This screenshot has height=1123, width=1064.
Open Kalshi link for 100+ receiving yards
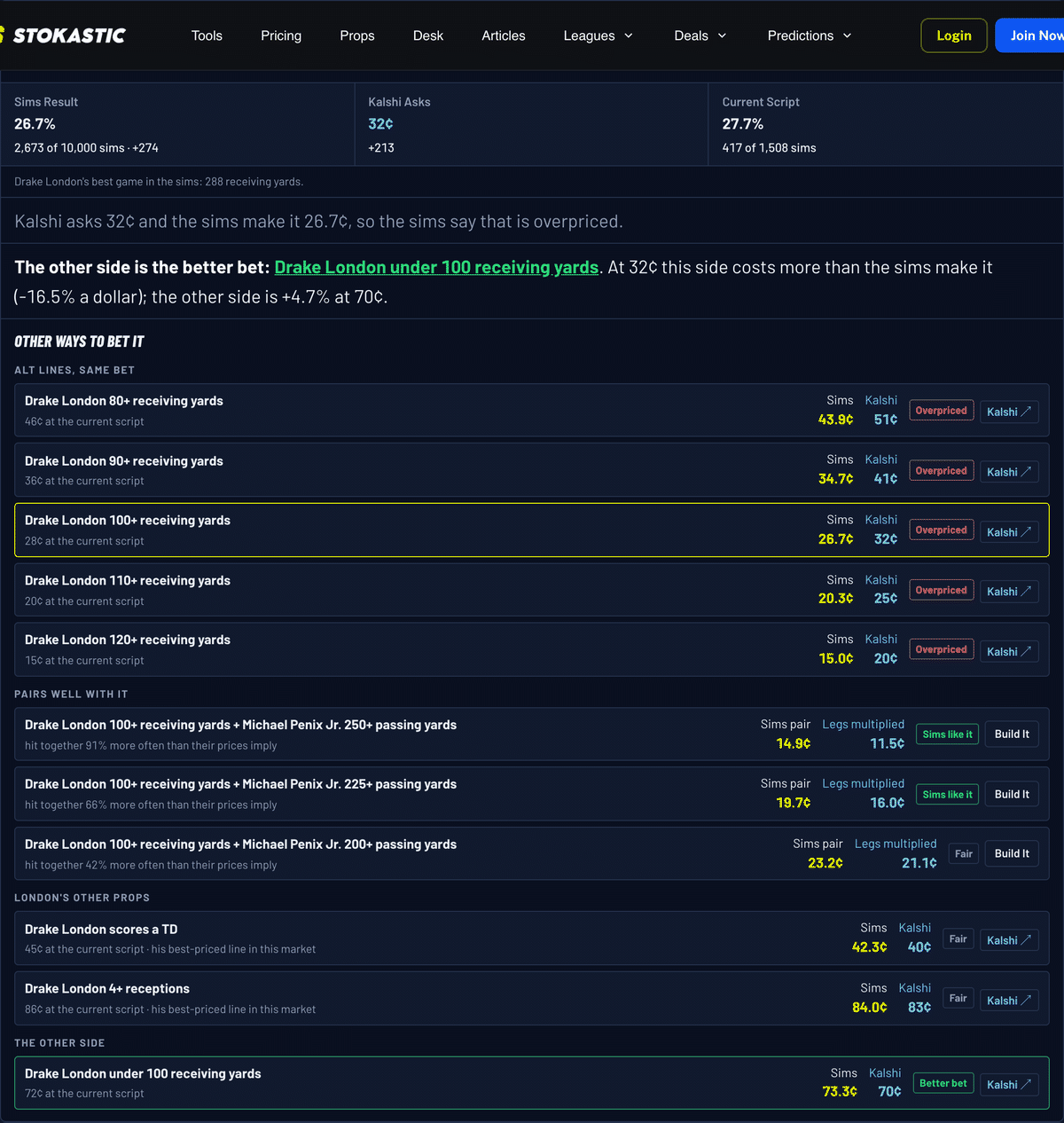(1009, 532)
